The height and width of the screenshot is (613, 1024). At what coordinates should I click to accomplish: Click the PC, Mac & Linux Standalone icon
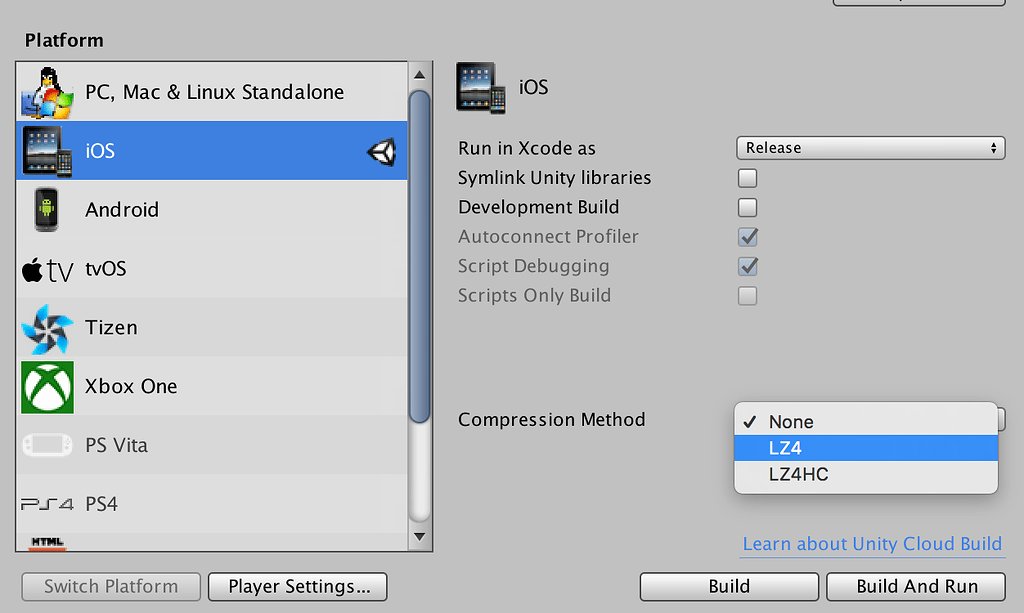(47, 92)
